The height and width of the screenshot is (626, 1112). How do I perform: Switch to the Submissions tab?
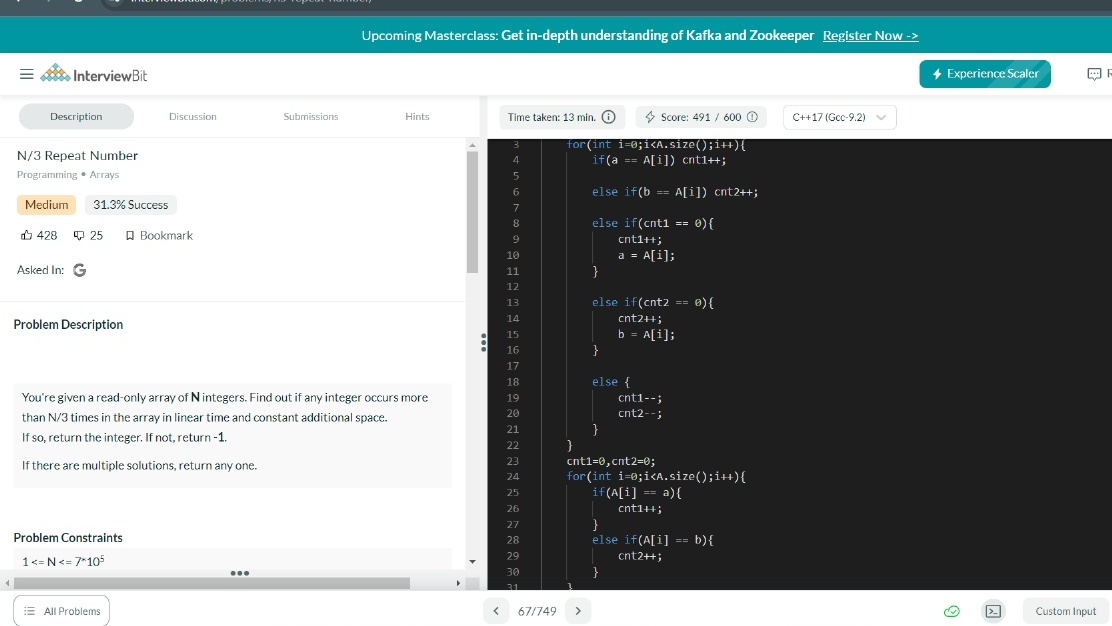click(310, 116)
